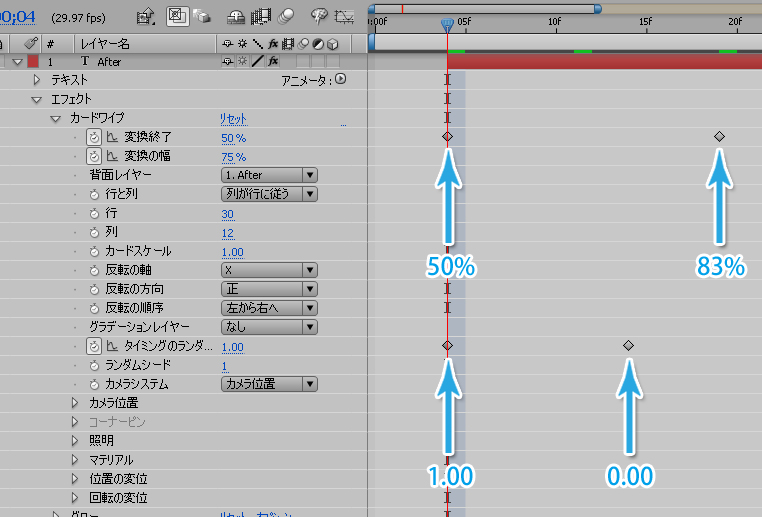762x517 pixels.
Task: Click the Brainstorm icon
Action: point(320,16)
